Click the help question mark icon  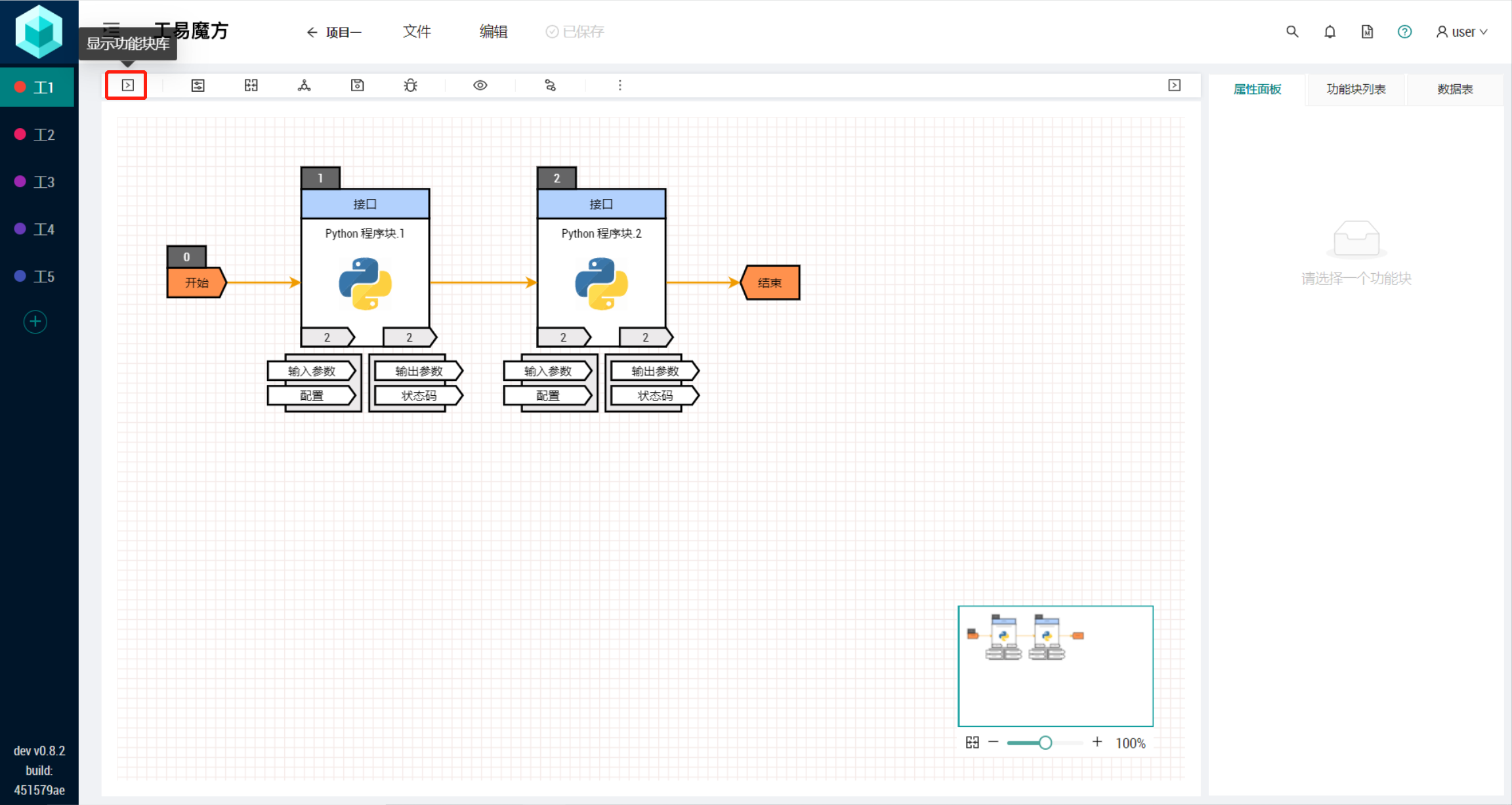1404,32
